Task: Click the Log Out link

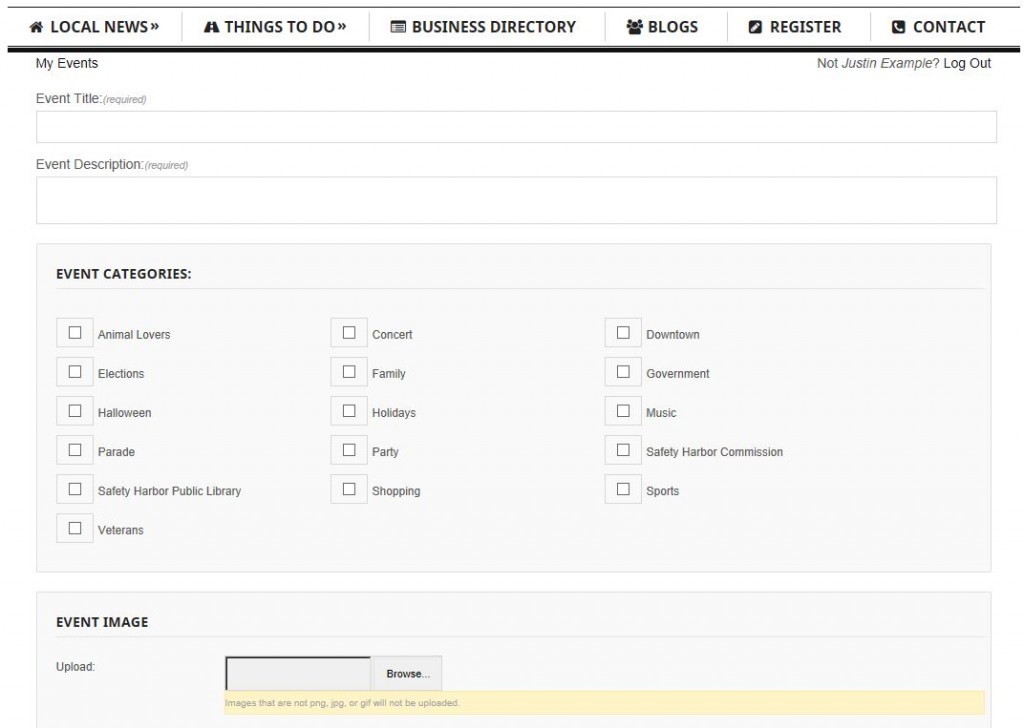Action: pos(966,63)
